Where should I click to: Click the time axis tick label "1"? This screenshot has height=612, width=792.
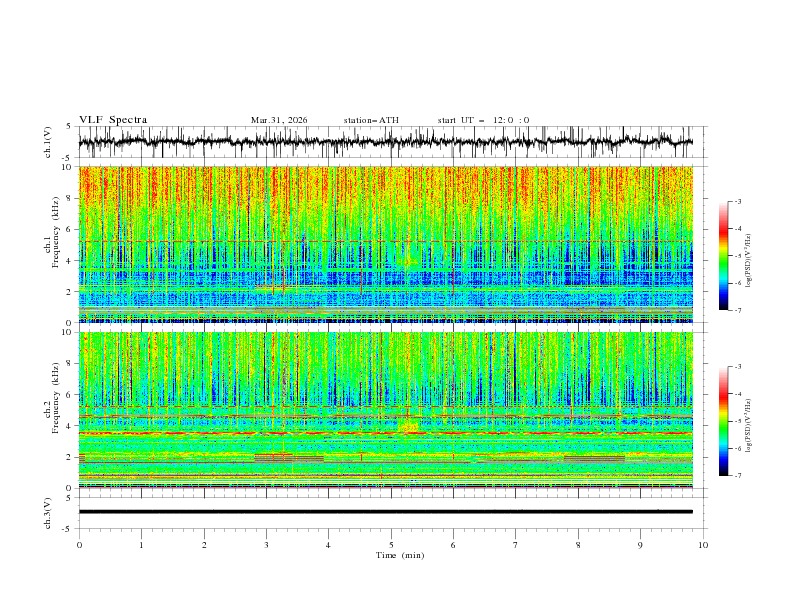(x=141, y=545)
